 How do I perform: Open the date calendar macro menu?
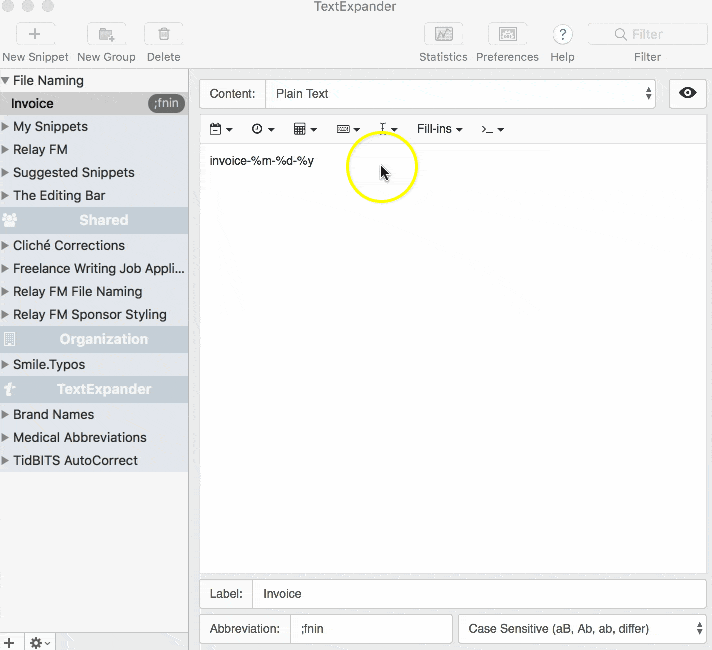pos(221,129)
